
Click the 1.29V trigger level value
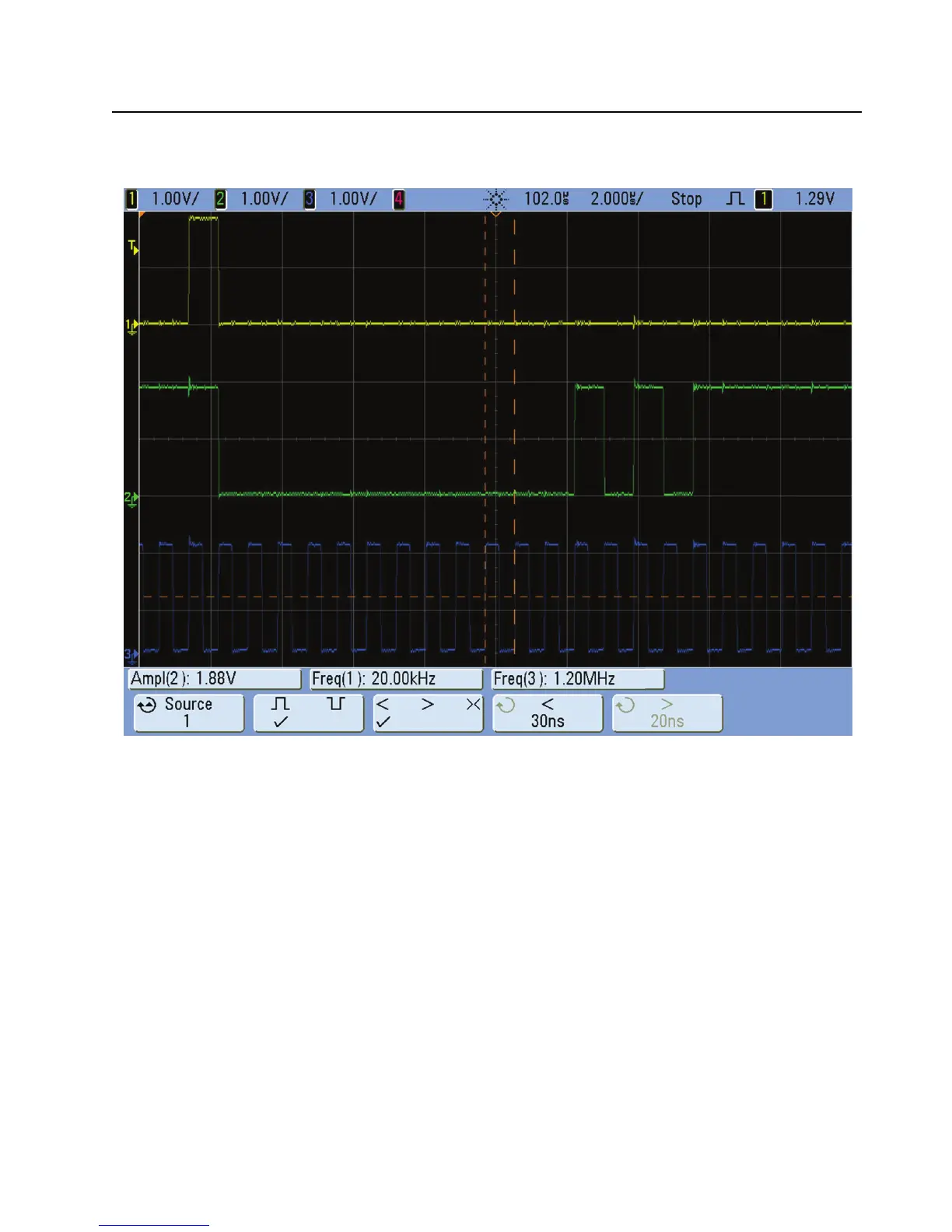[x=815, y=199]
